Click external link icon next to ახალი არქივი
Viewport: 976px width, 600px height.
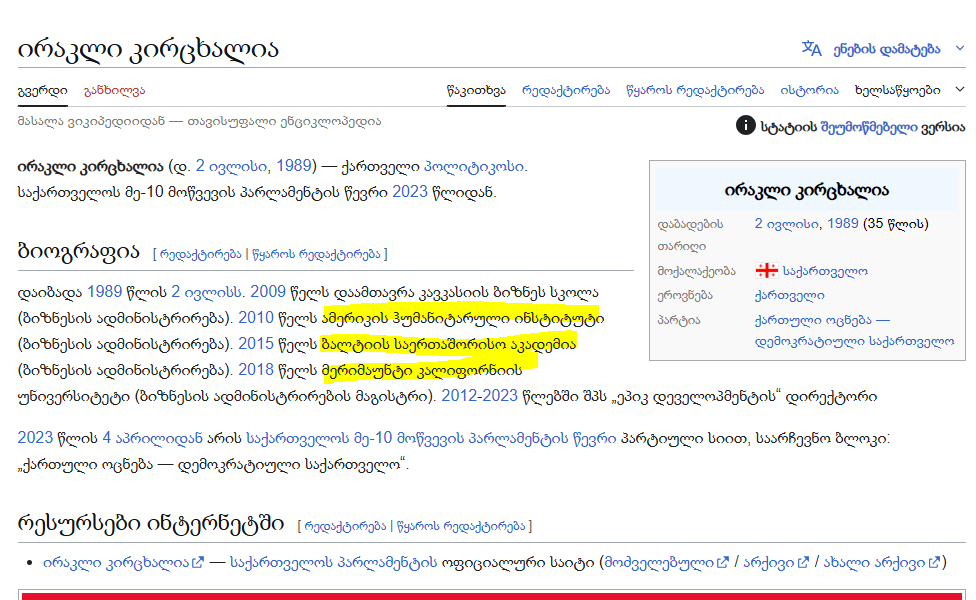coord(932,562)
